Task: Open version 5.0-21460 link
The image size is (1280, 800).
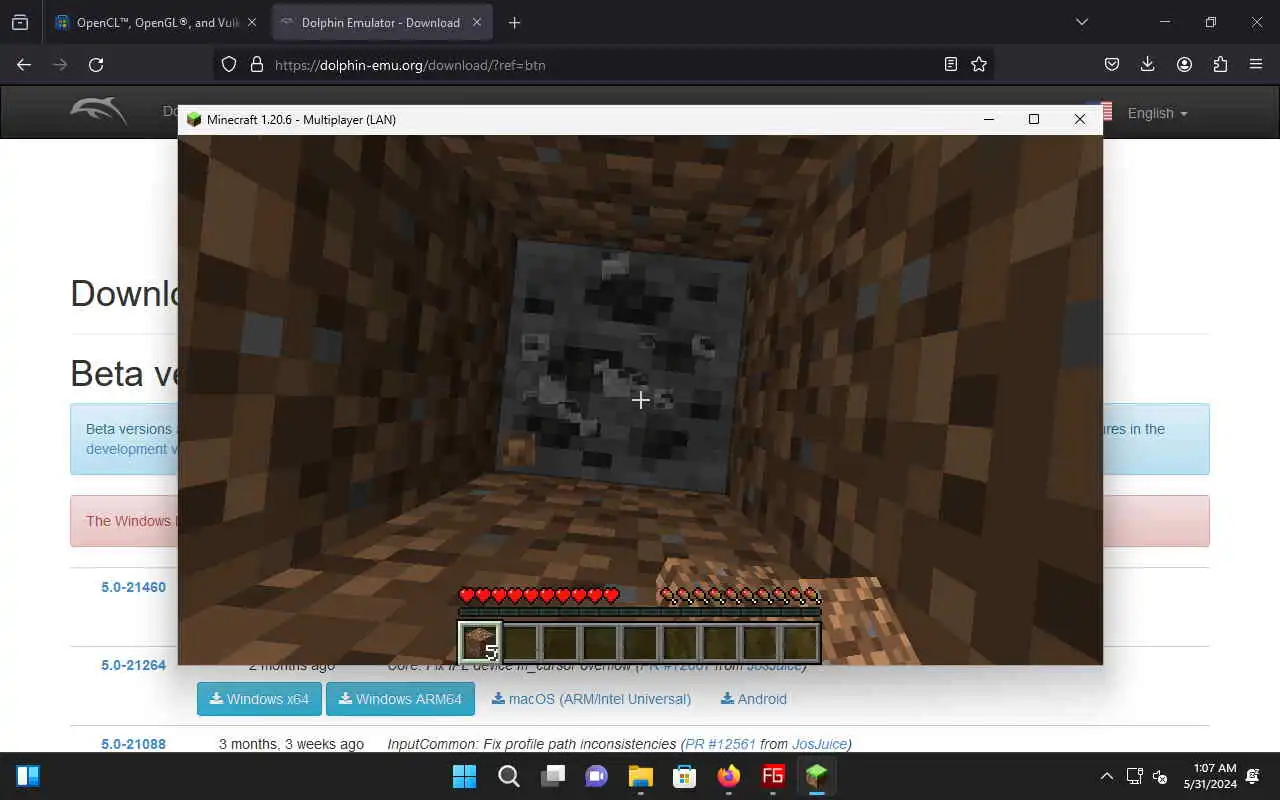Action: [x=133, y=587]
